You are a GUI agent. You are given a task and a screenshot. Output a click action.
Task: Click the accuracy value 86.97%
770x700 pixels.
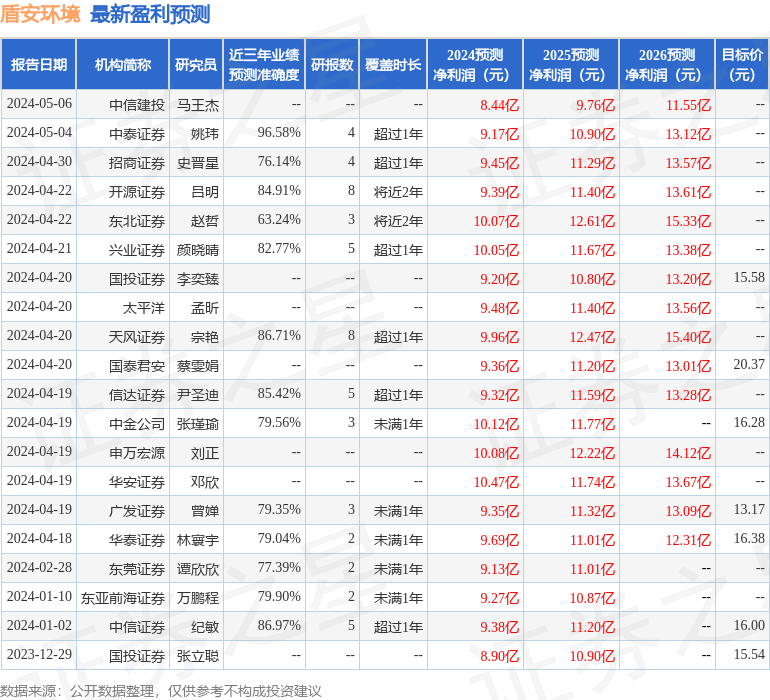pyautogui.click(x=279, y=625)
